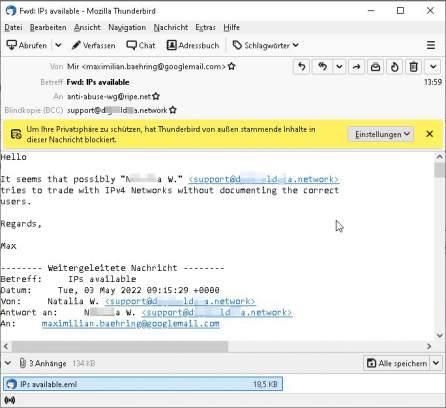Click the Reply arrow icon
The height and width of the screenshot is (408, 446).
[302, 67]
